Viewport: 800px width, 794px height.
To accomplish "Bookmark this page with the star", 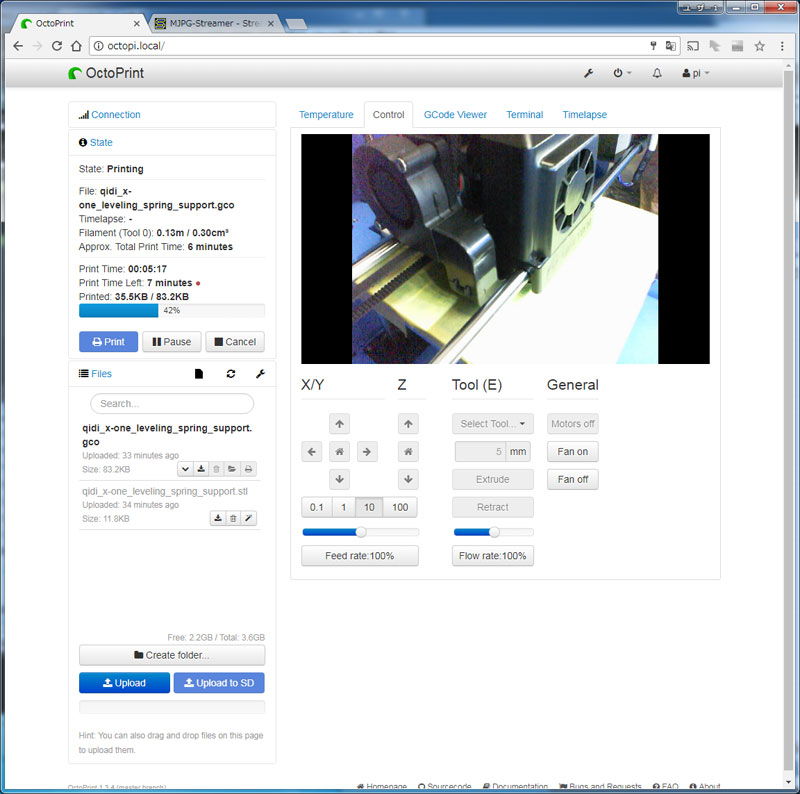I will point(760,46).
